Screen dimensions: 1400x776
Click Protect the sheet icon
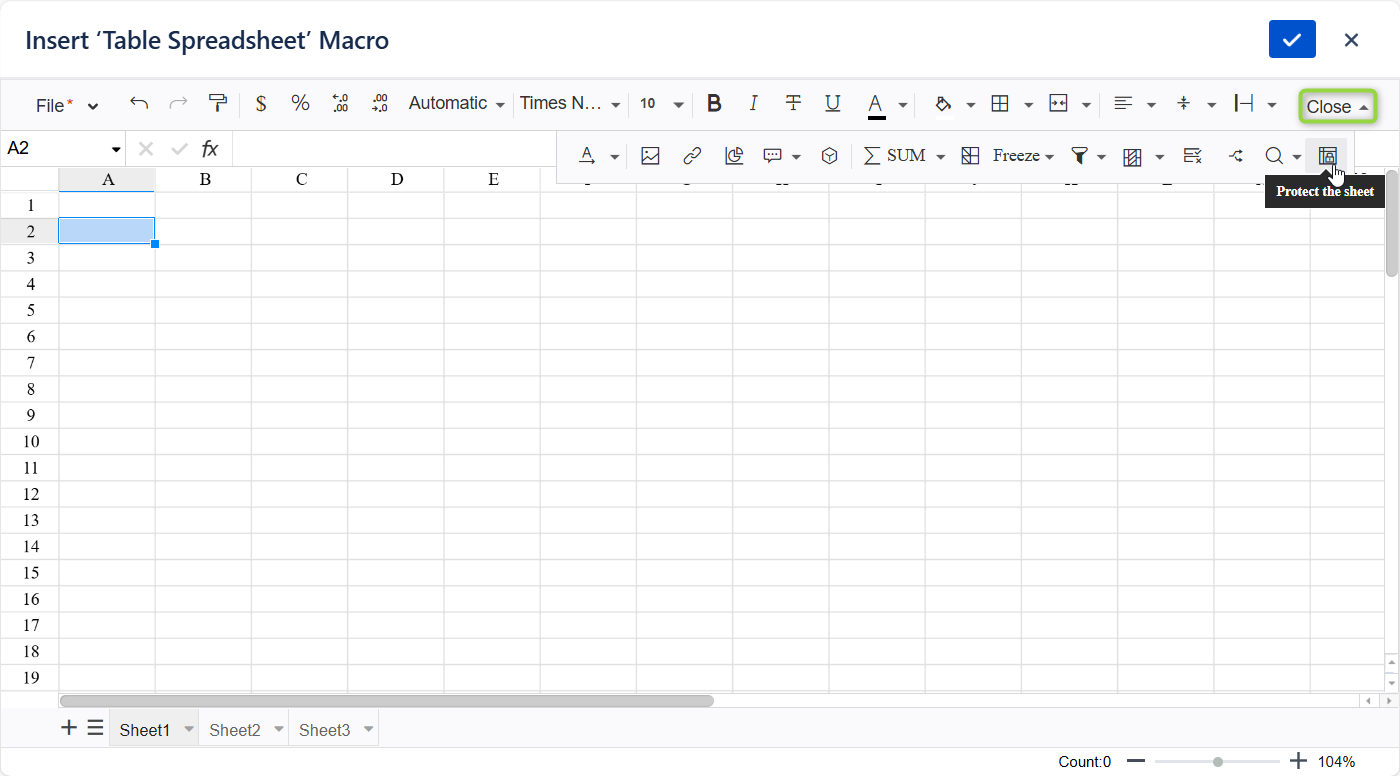pos(1327,156)
